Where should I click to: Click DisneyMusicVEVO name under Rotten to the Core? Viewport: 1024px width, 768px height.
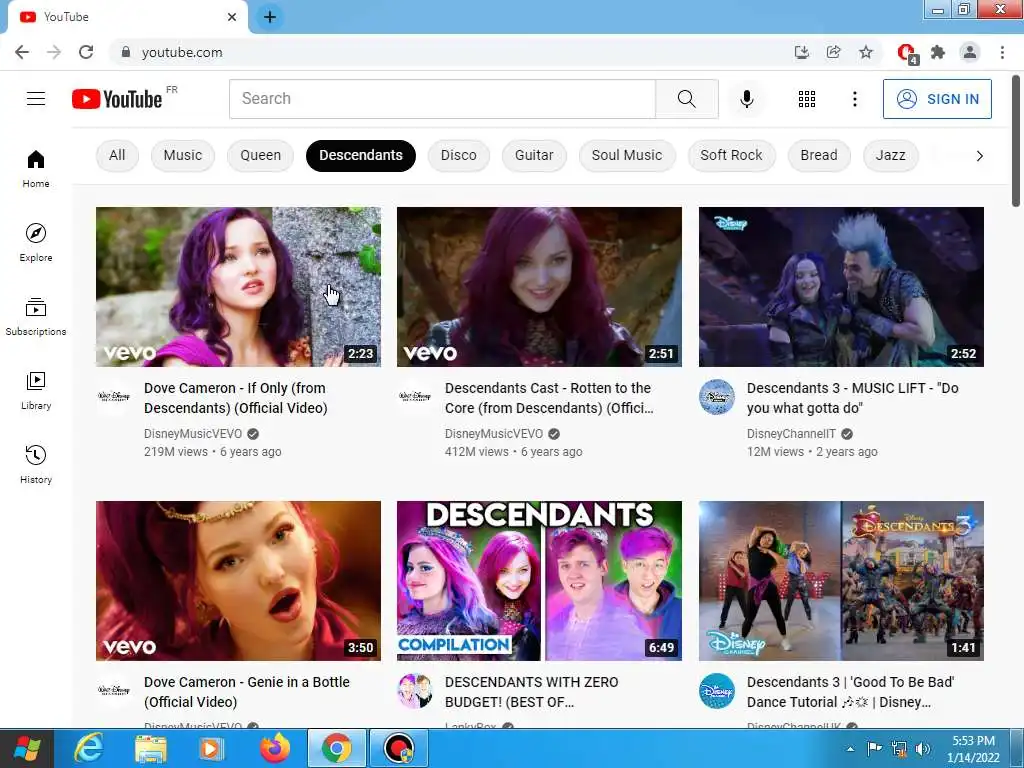494,434
